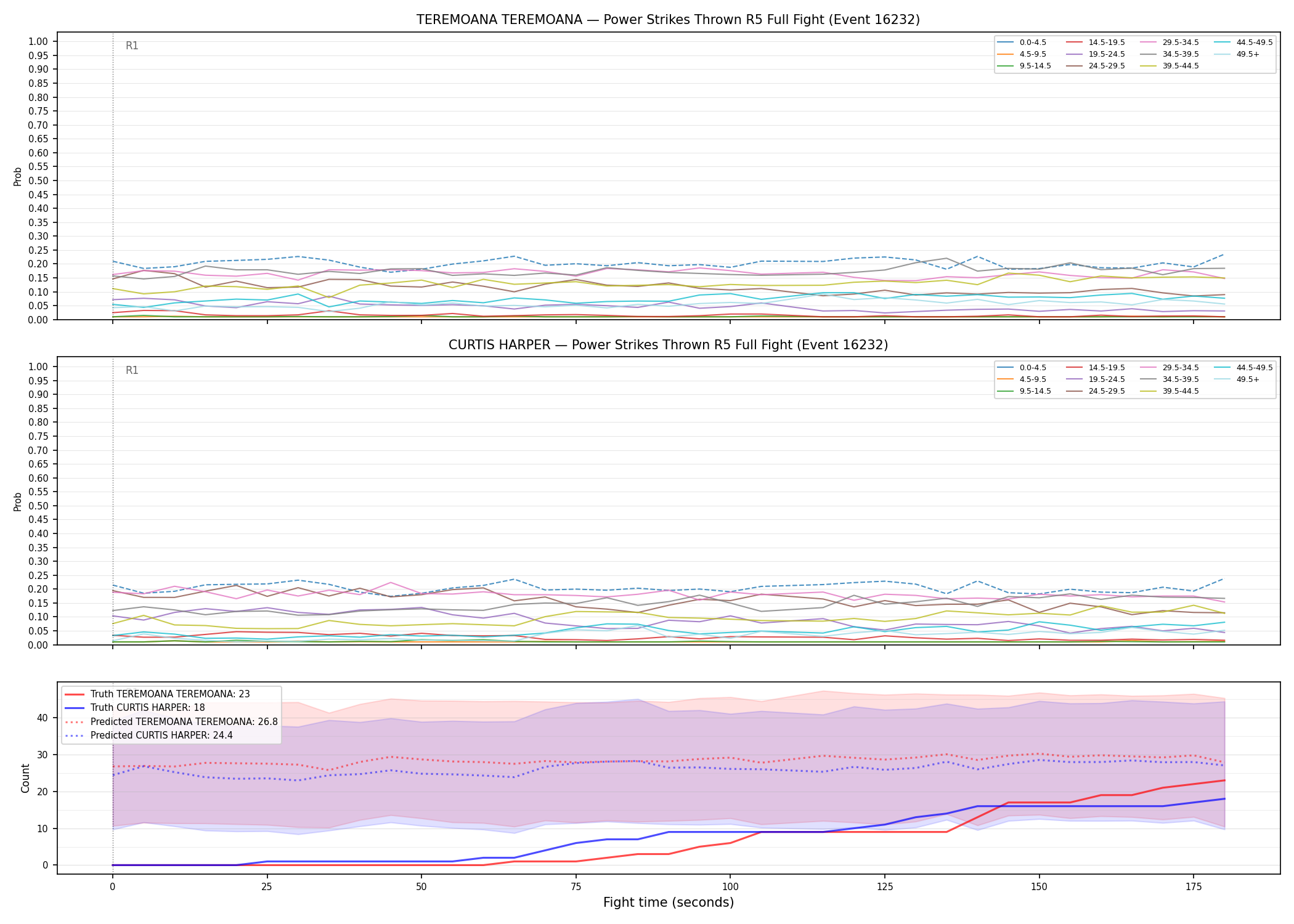1294x924 pixels.
Task: Select "19.5-24.5" legend entry in CURTIS HARPER chart
Action: click(x=1096, y=379)
